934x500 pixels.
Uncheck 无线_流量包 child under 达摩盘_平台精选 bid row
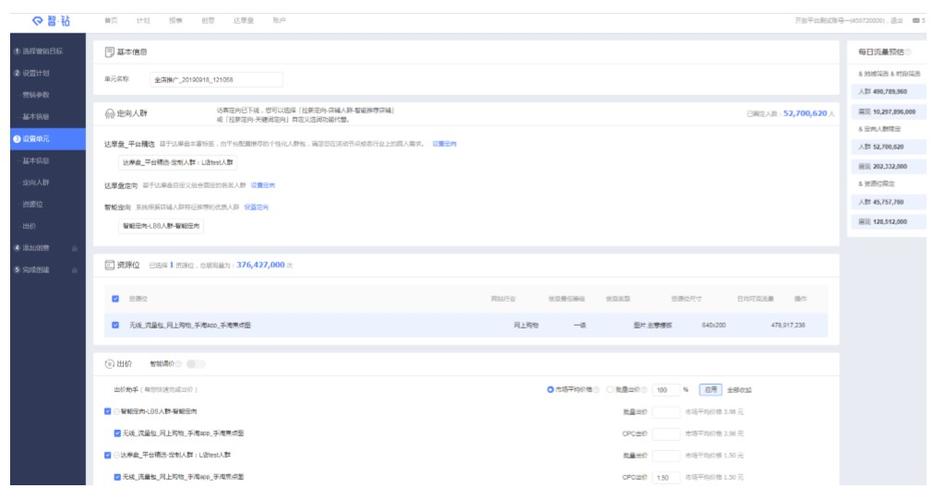coord(117,477)
